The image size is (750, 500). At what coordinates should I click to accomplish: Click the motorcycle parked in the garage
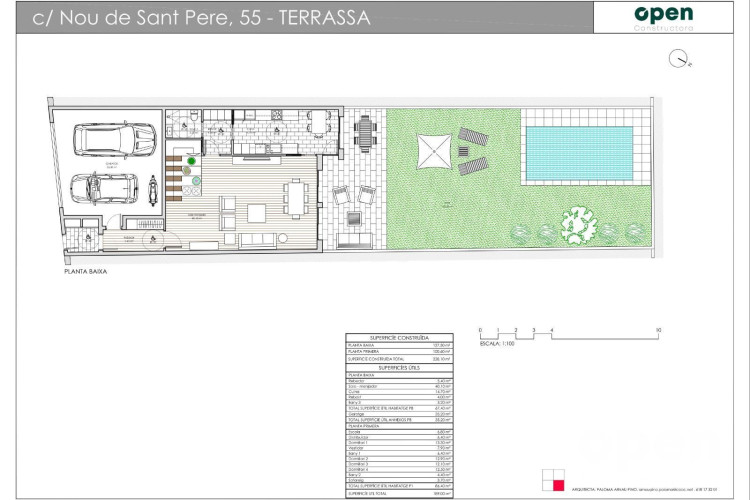pos(151,188)
